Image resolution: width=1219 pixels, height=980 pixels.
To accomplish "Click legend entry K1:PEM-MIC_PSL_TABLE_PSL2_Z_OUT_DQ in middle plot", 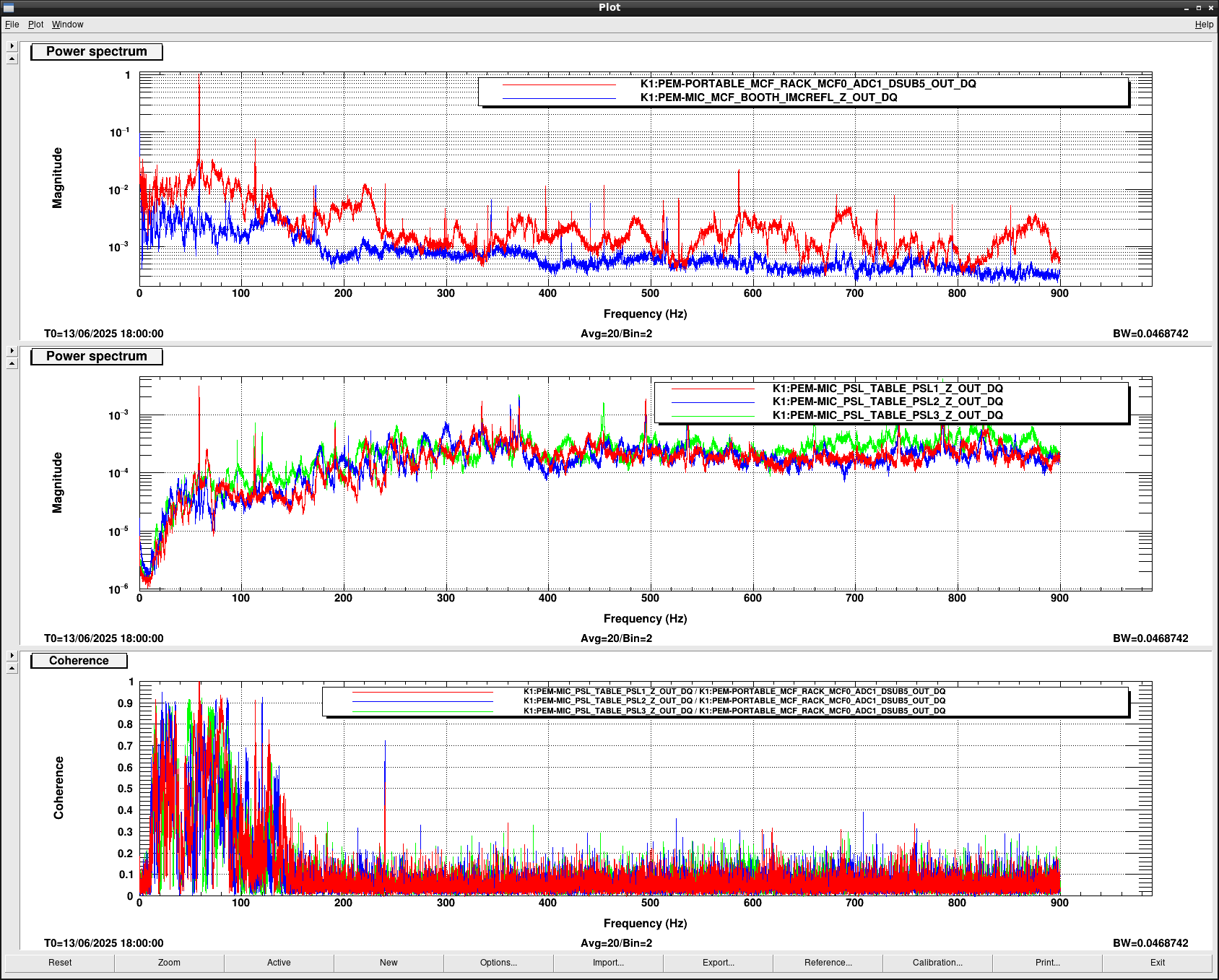I will [x=888, y=402].
